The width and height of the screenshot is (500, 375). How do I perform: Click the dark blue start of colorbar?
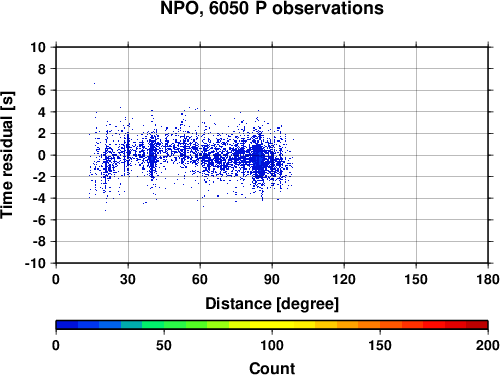click(x=67, y=325)
